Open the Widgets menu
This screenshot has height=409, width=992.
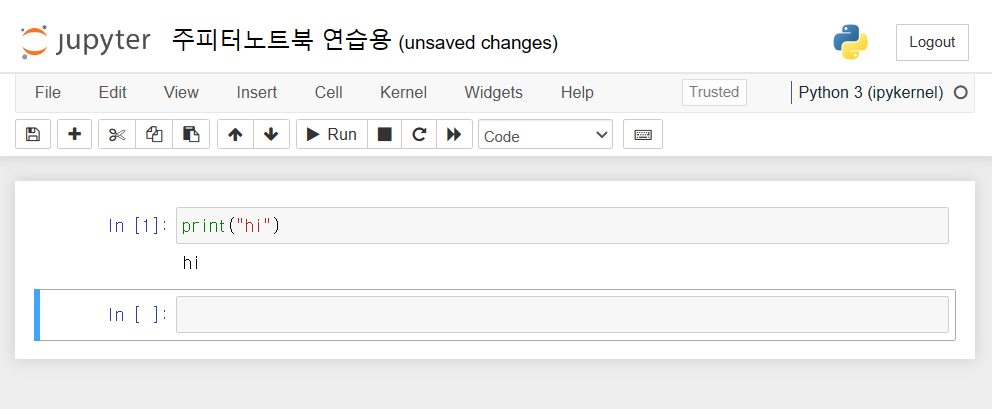[493, 92]
